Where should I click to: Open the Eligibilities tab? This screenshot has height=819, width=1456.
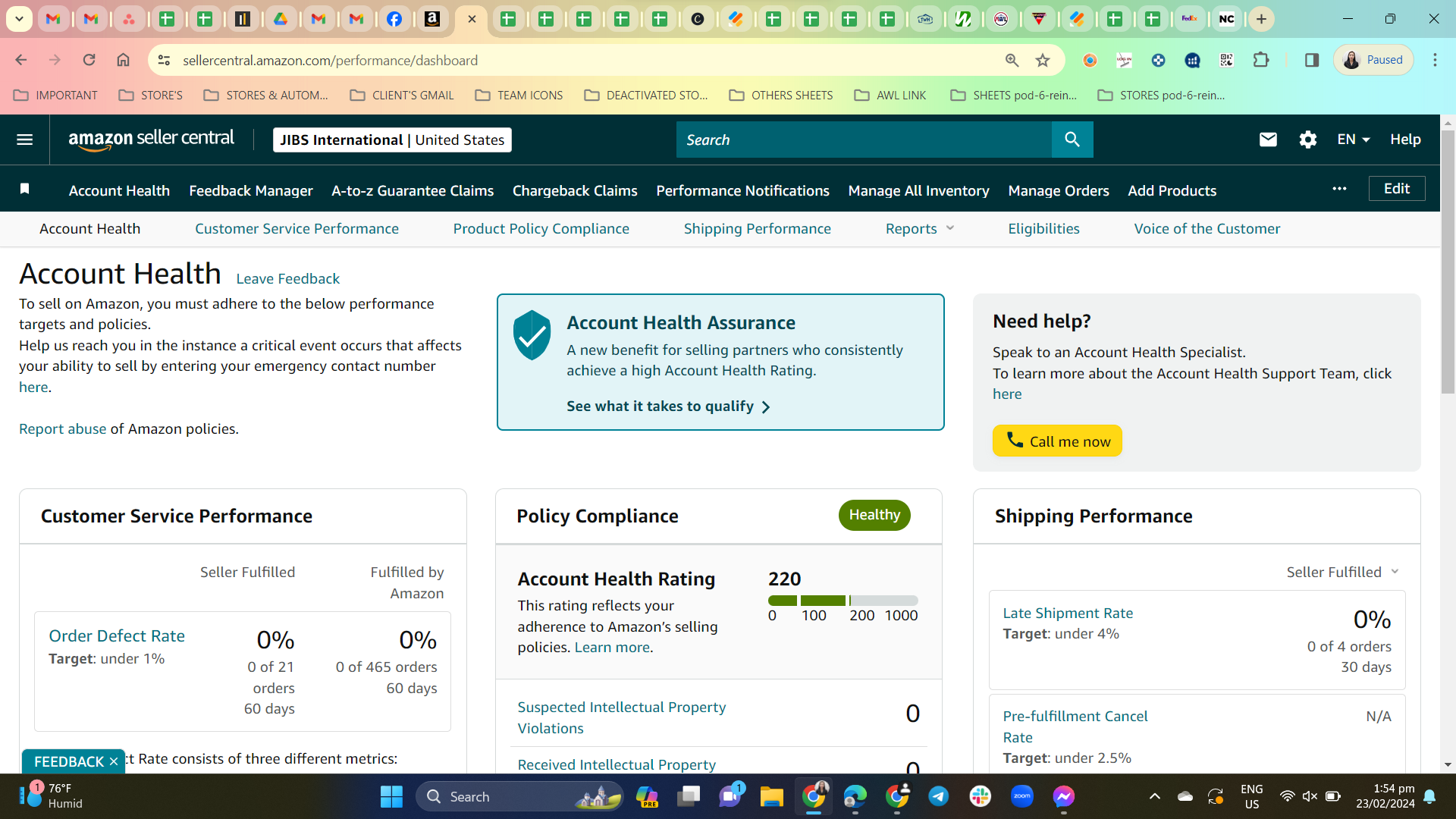coord(1043,228)
